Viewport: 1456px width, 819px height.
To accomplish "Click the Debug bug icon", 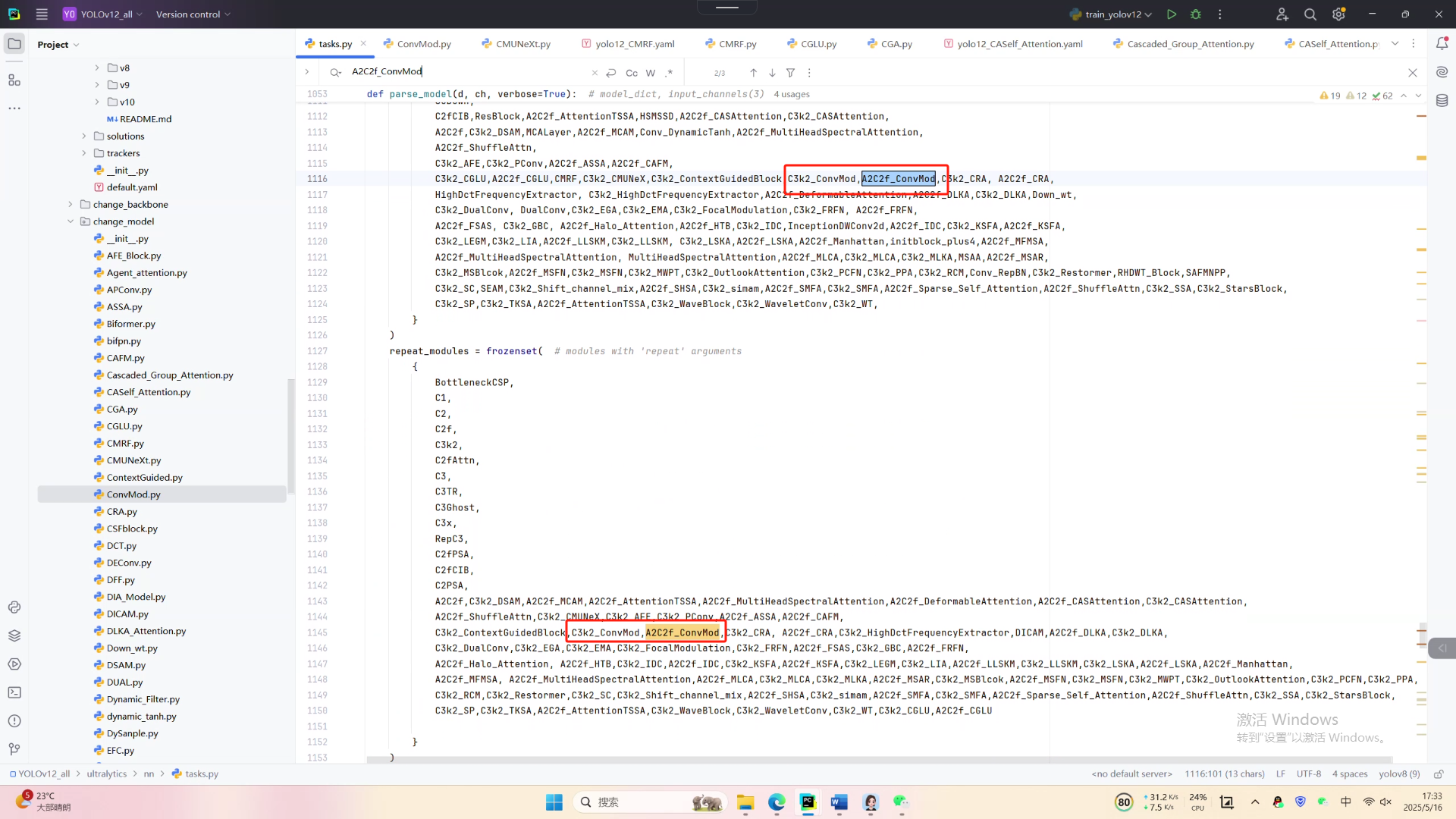I will [1196, 14].
